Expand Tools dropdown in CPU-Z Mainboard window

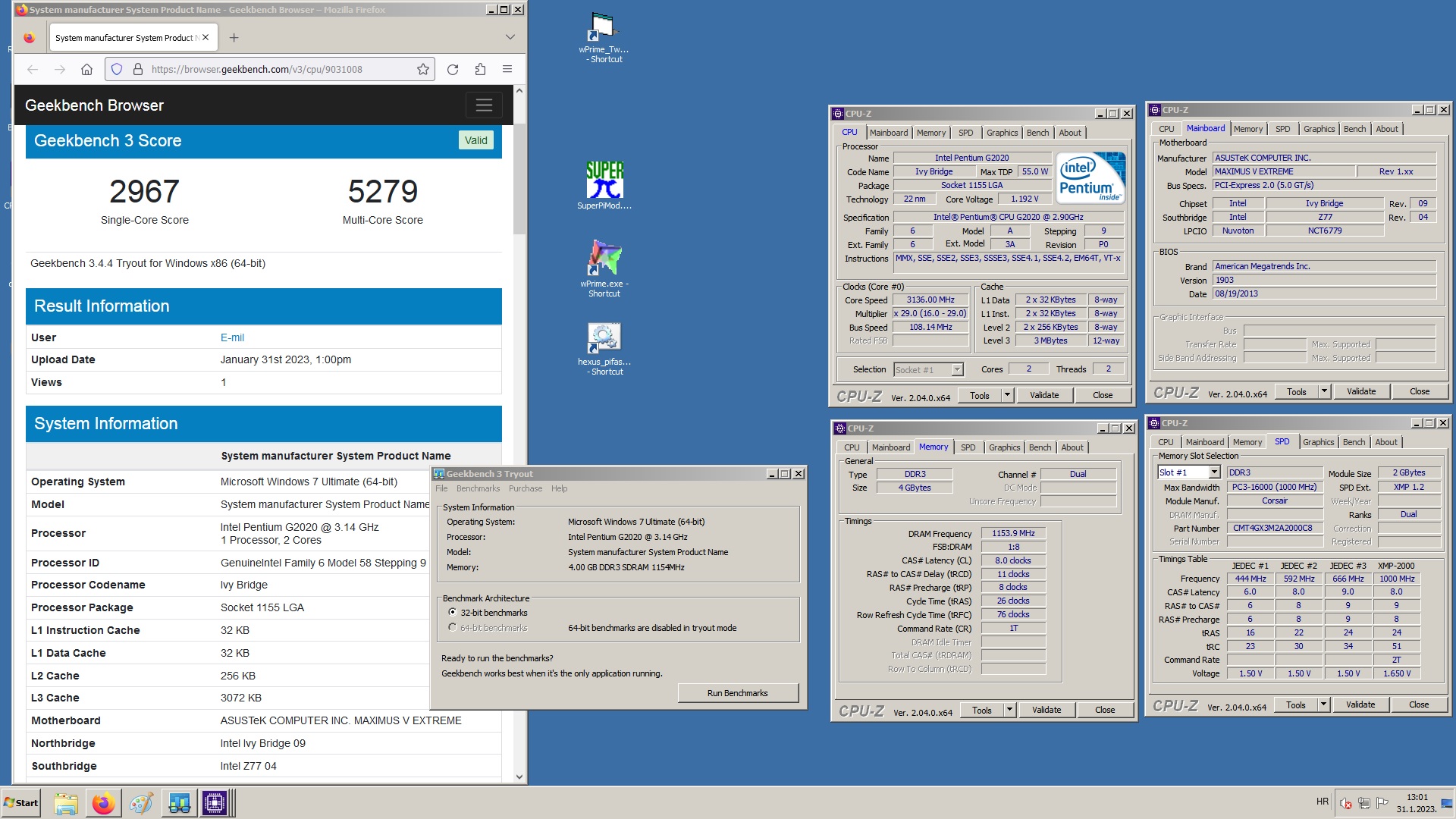[1324, 391]
